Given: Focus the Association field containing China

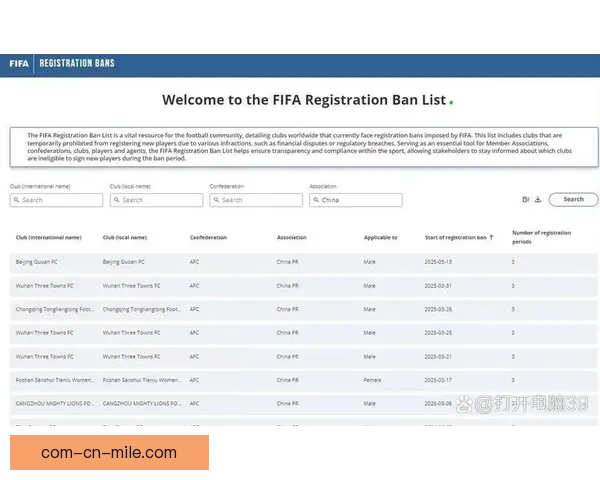Looking at the screenshot, I should tap(356, 200).
